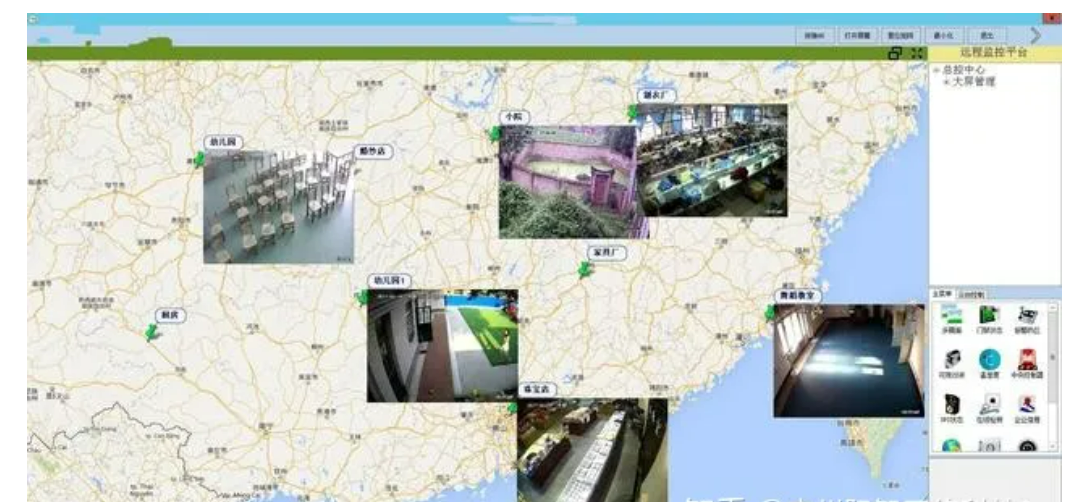This screenshot has width=1081, height=502.
Task: Switch to the 主菜单 tab
Action: click(942, 294)
